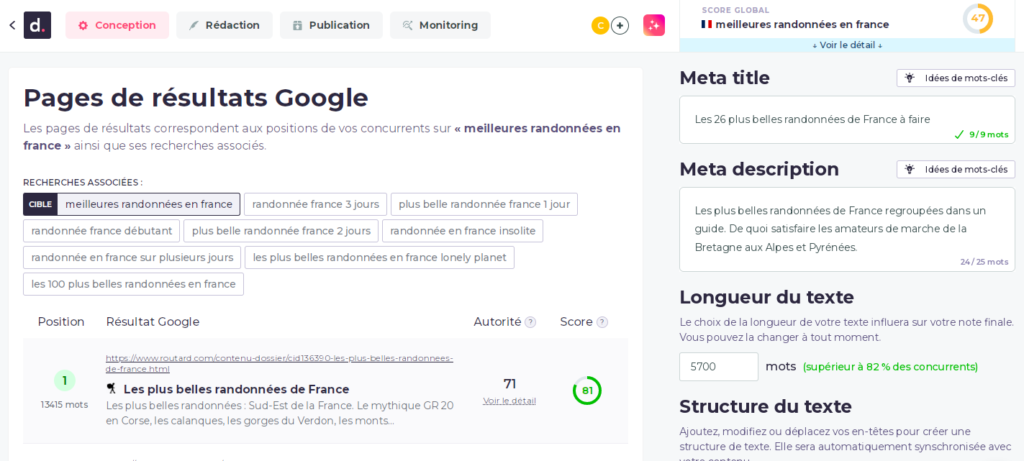Click the plus icon to add collaborator

pos(620,25)
